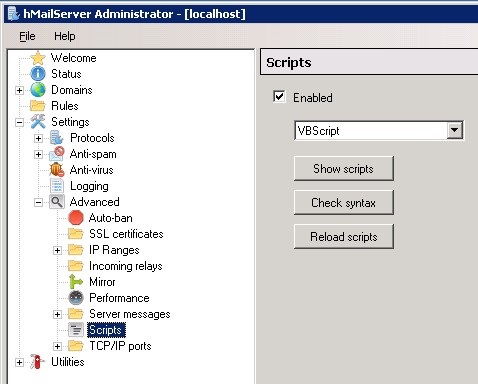Expand the TCP/IP ports tree node
Image resolution: width=478 pixels, height=384 pixels.
tap(57, 346)
